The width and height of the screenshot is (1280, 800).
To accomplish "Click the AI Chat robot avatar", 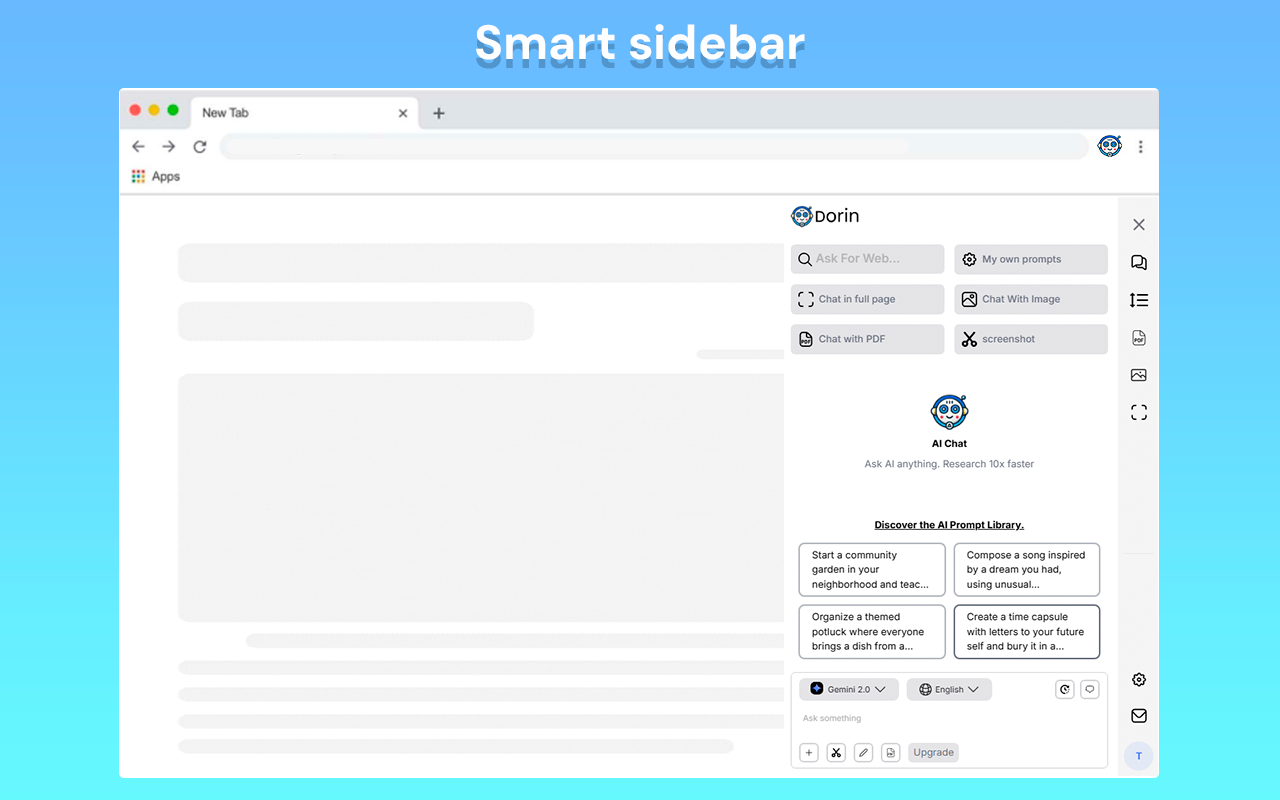I will (x=949, y=411).
